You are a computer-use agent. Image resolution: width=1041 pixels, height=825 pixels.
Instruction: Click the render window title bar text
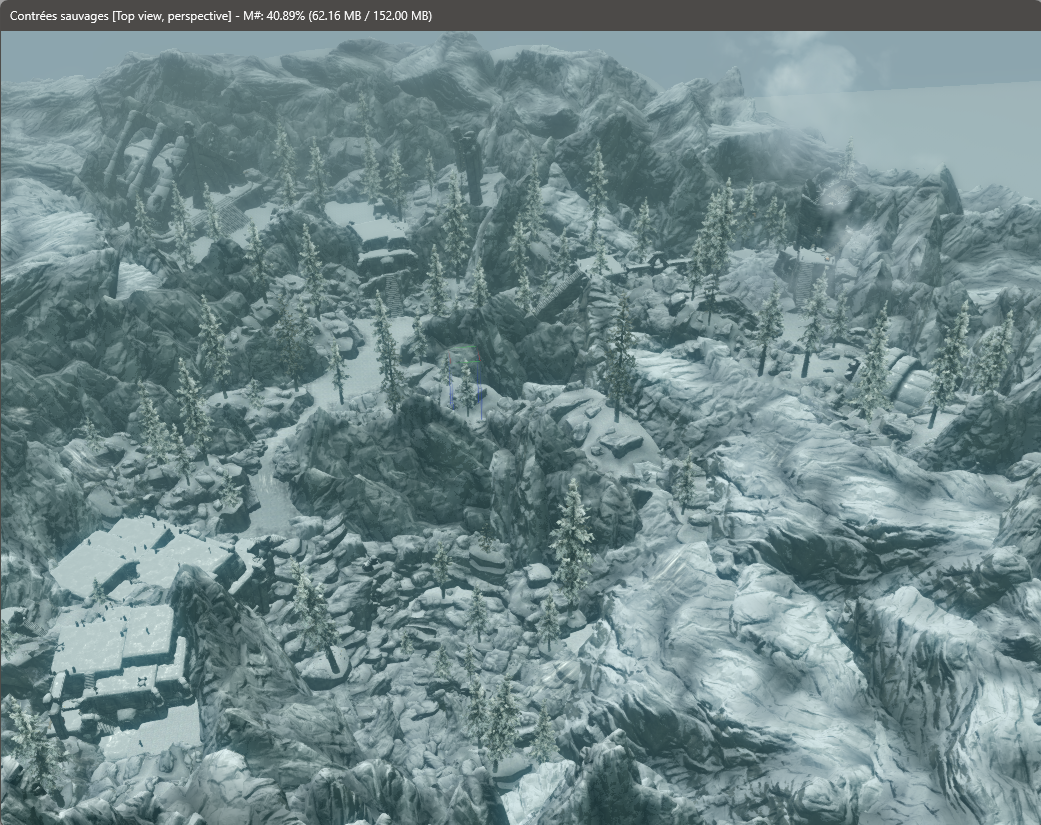[220, 15]
